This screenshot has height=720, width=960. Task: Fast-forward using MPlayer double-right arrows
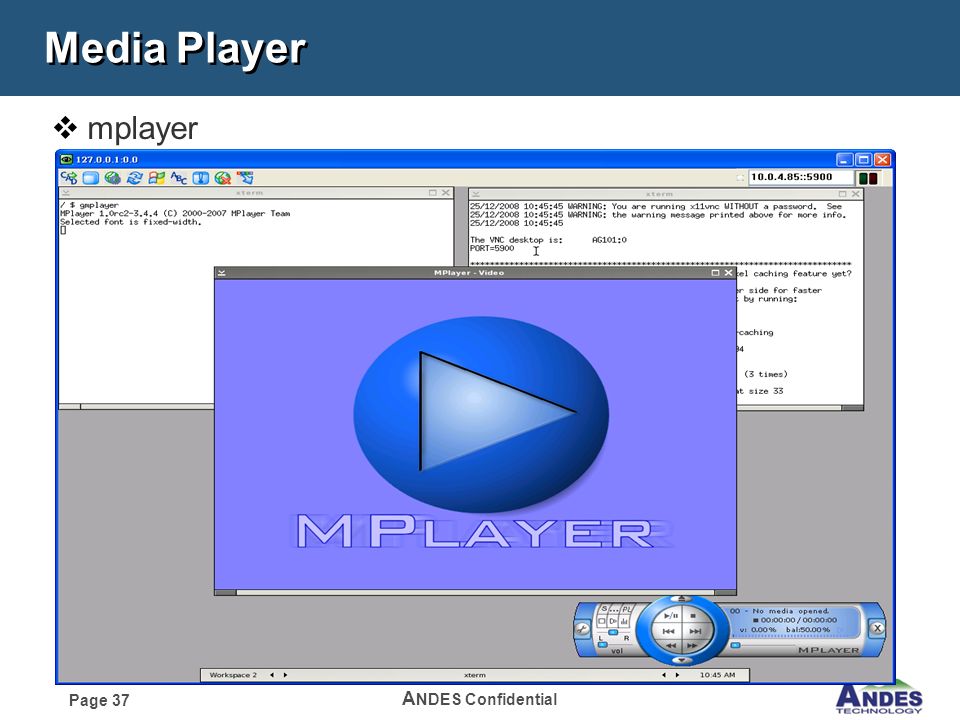692,646
